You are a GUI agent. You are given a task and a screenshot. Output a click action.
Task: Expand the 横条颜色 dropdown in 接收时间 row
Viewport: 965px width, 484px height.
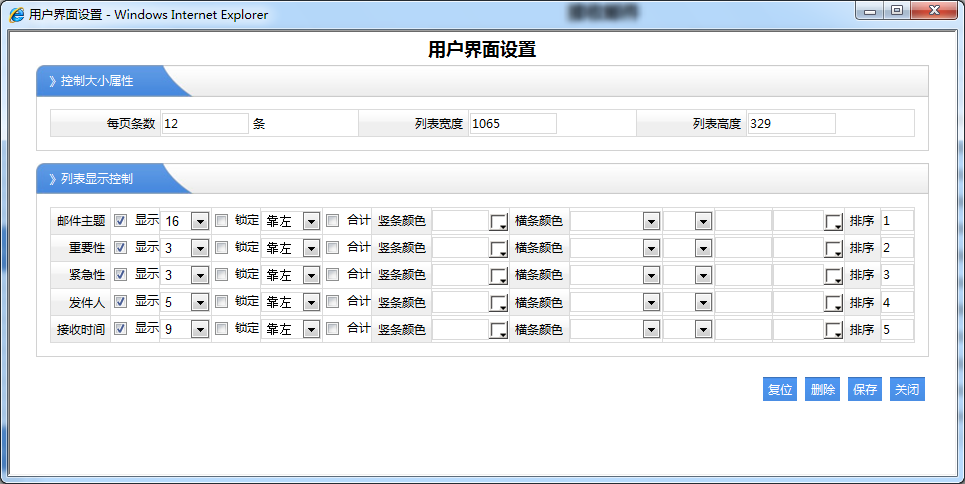pos(650,329)
